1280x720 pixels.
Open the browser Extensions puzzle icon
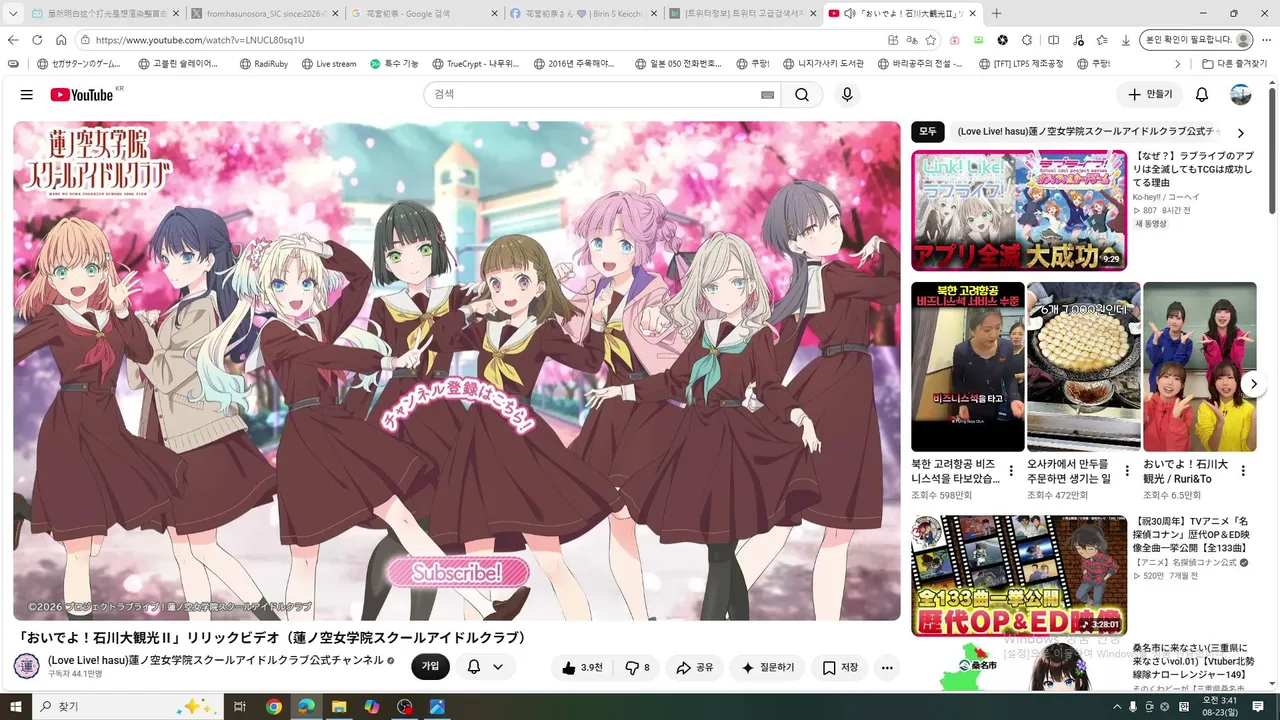(x=1029, y=40)
